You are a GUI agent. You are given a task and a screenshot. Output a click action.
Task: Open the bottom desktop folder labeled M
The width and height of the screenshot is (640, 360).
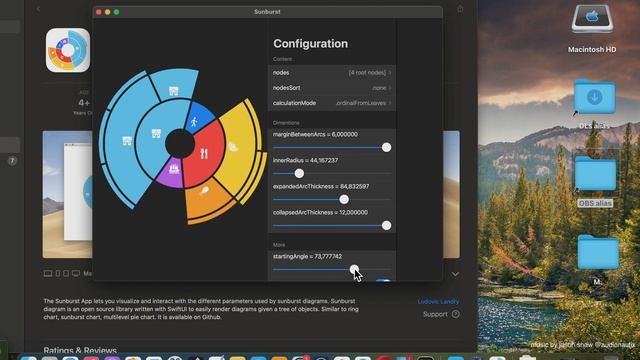pos(598,252)
